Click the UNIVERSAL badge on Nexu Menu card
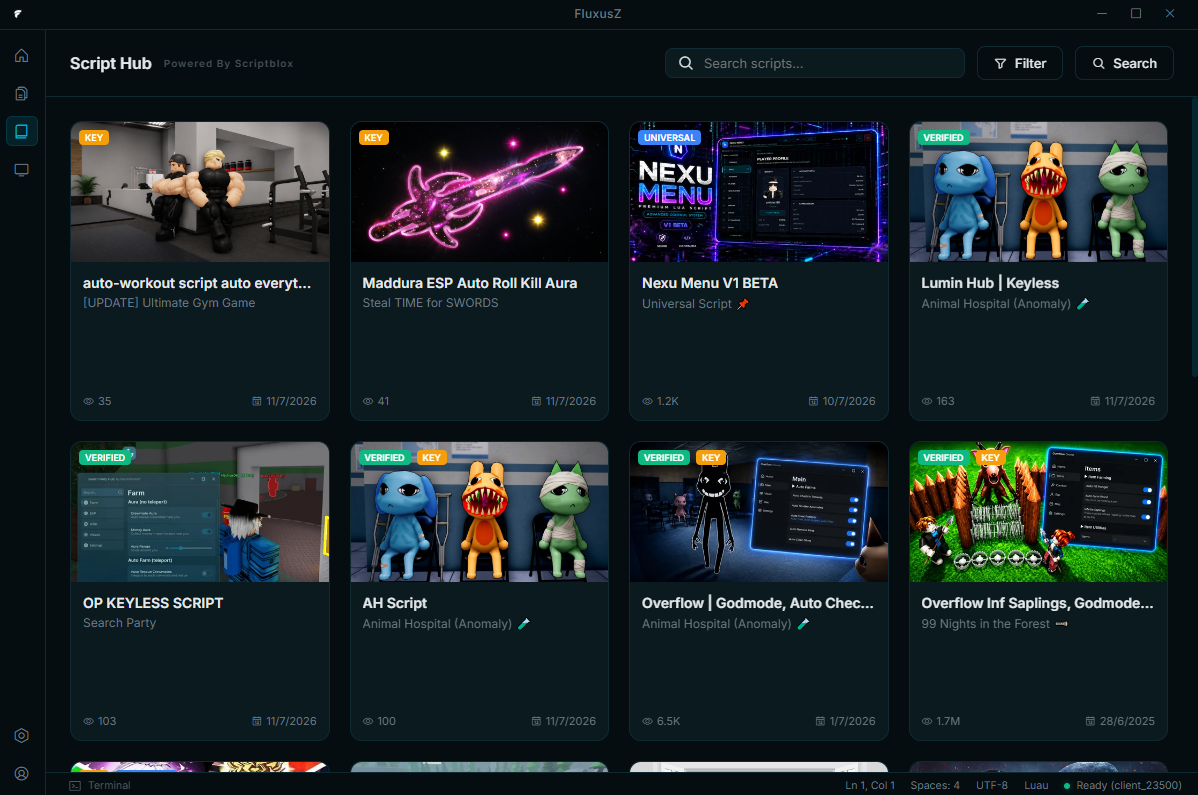1198x795 pixels. point(669,137)
